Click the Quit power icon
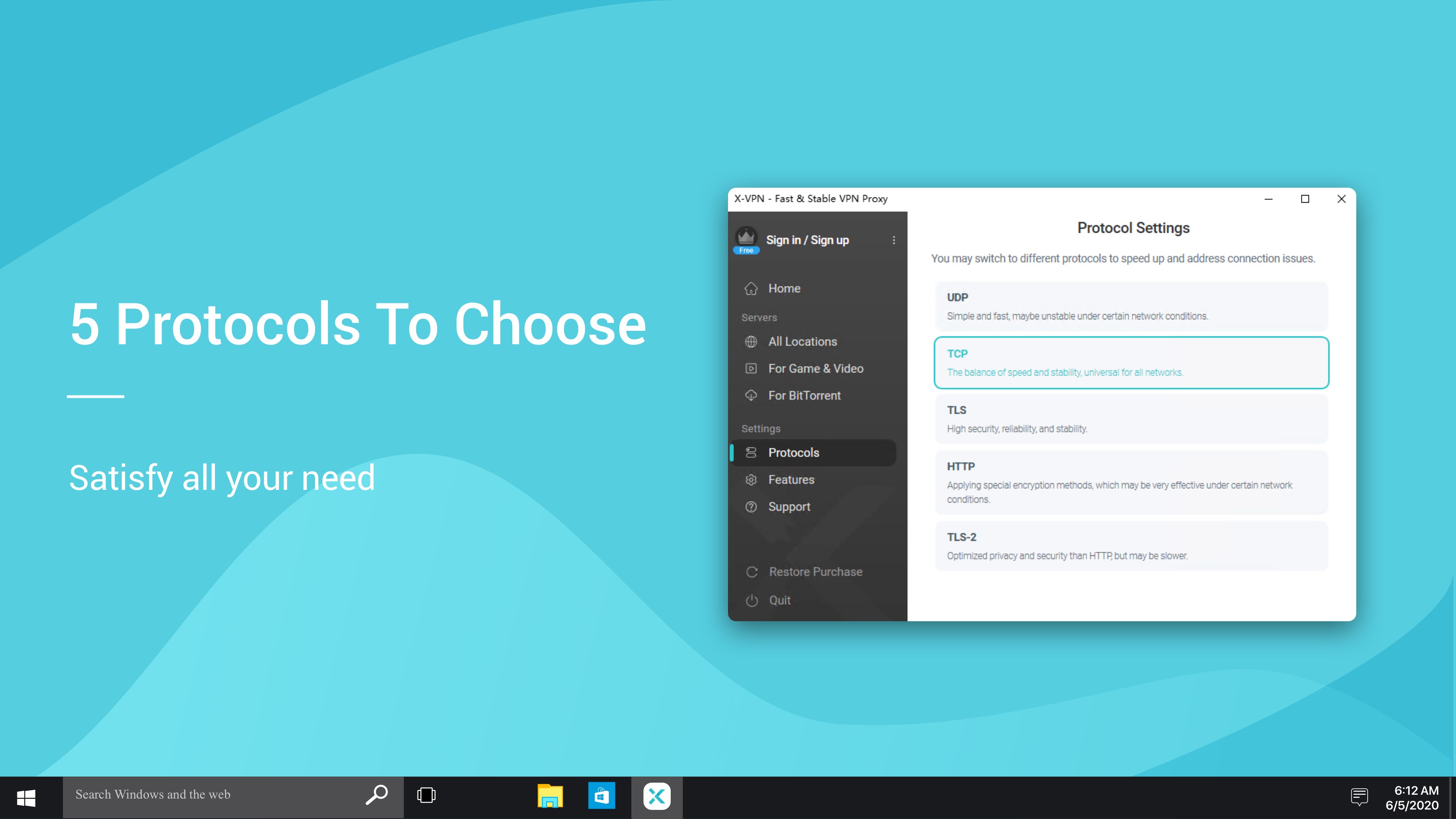Image resolution: width=1456 pixels, height=819 pixels. [x=751, y=600]
